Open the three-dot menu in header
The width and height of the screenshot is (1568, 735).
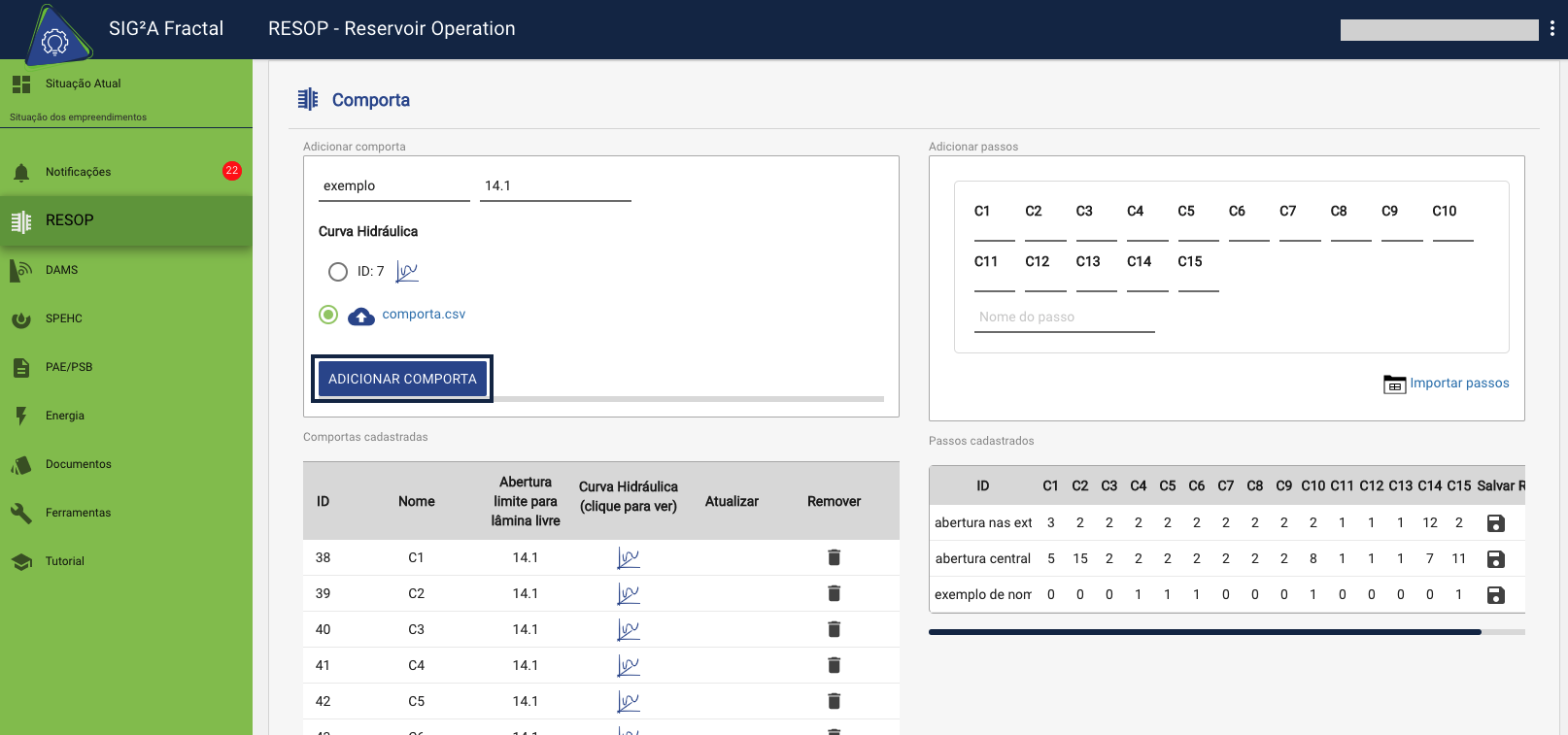[x=1551, y=29]
